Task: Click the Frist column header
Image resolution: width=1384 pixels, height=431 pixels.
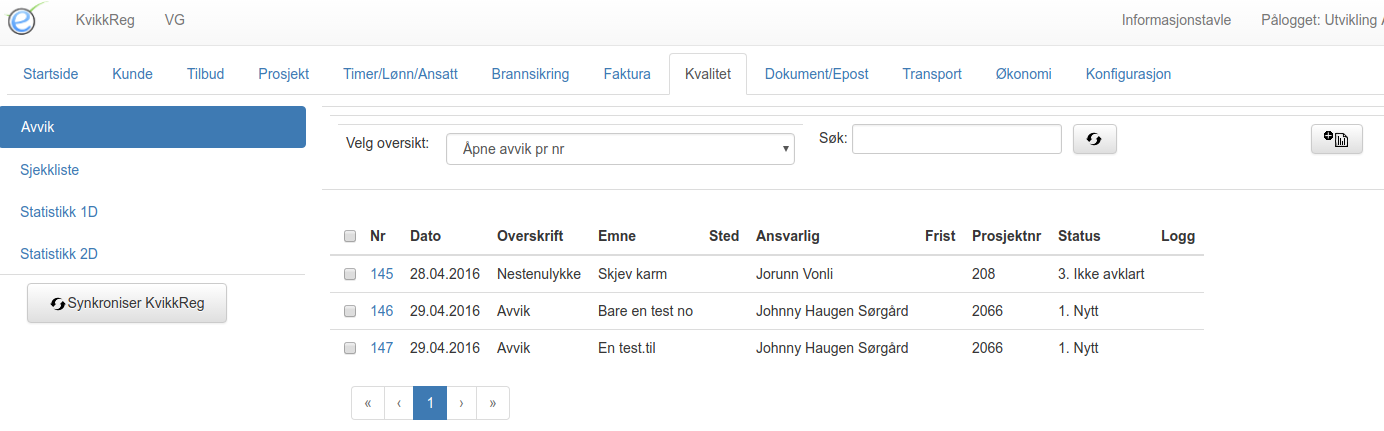Action: [941, 237]
